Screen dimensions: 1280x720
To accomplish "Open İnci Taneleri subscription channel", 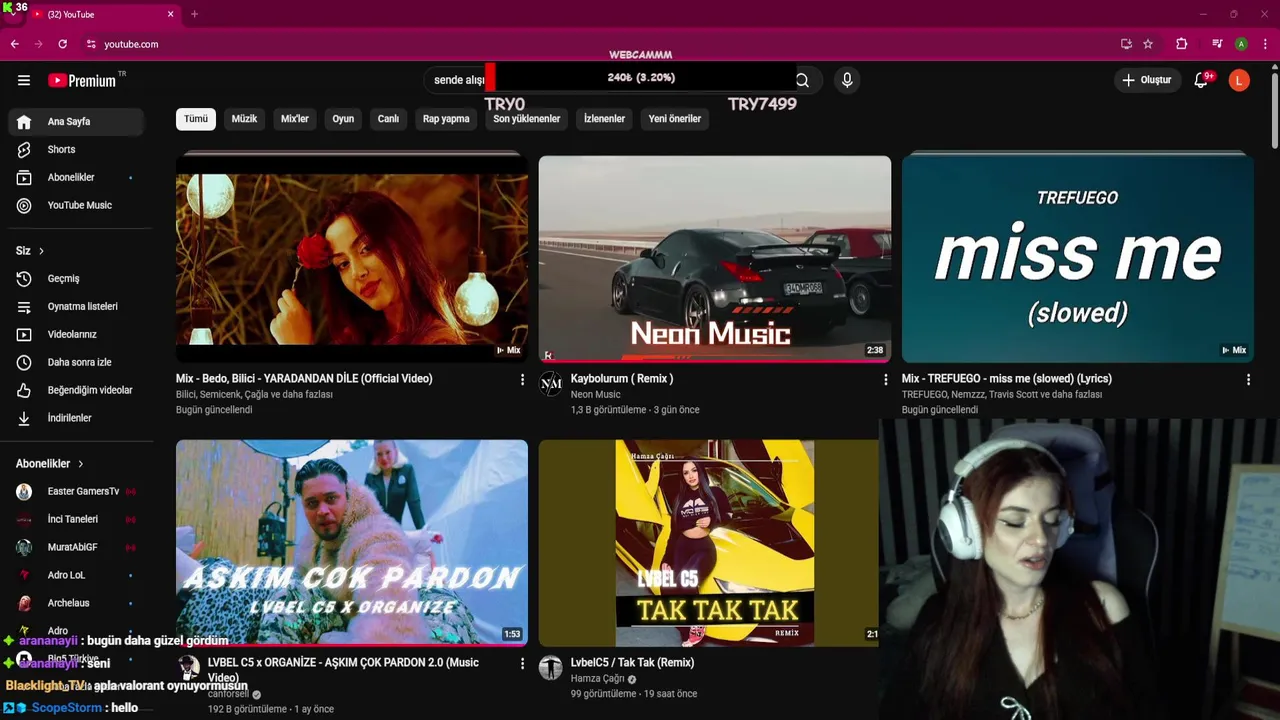I will pyautogui.click(x=77, y=519).
